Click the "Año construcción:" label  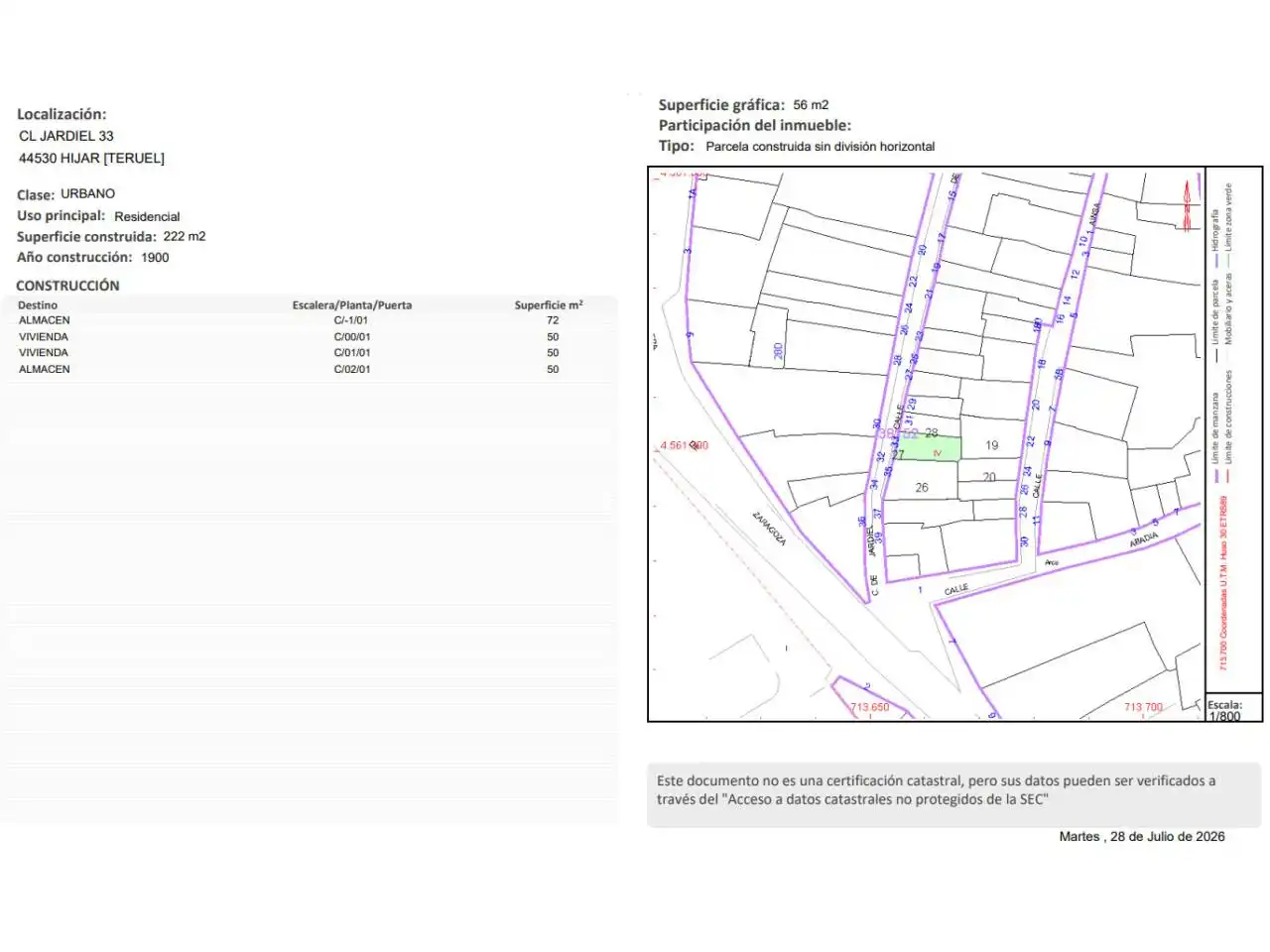click(74, 257)
